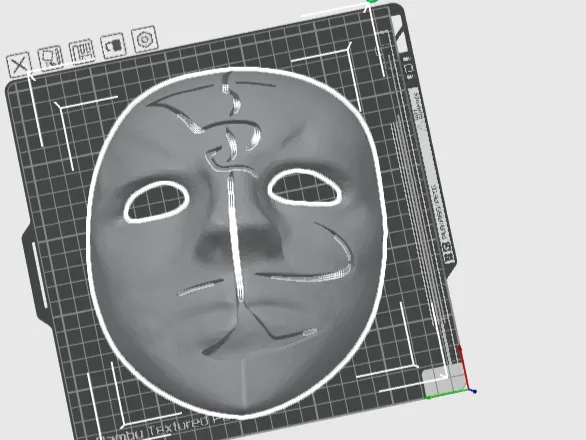Open plate settings gear icon
Image resolution: width=586 pixels, height=440 pixels.
(x=145, y=39)
